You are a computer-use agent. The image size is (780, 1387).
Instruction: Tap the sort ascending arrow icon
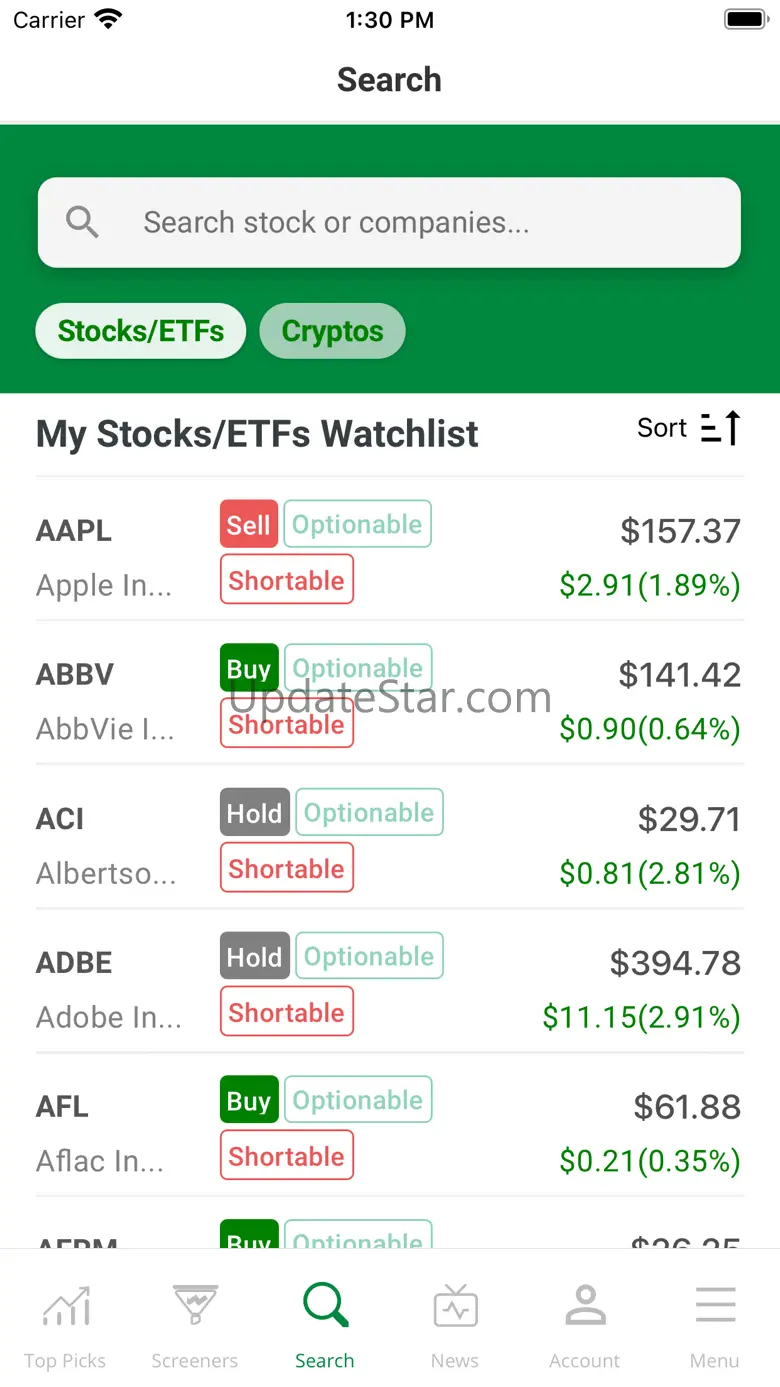pyautogui.click(x=720, y=428)
